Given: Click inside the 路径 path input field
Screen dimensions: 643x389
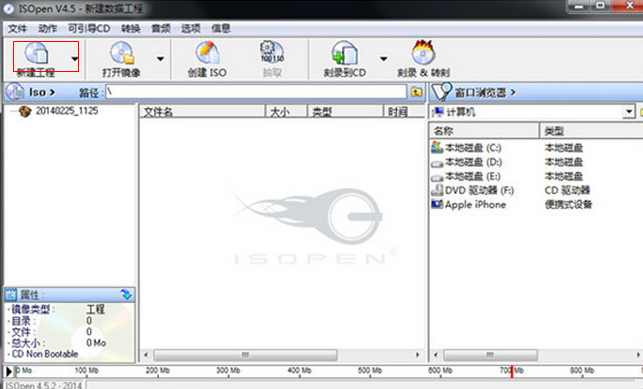Looking at the screenshot, I should [256, 92].
